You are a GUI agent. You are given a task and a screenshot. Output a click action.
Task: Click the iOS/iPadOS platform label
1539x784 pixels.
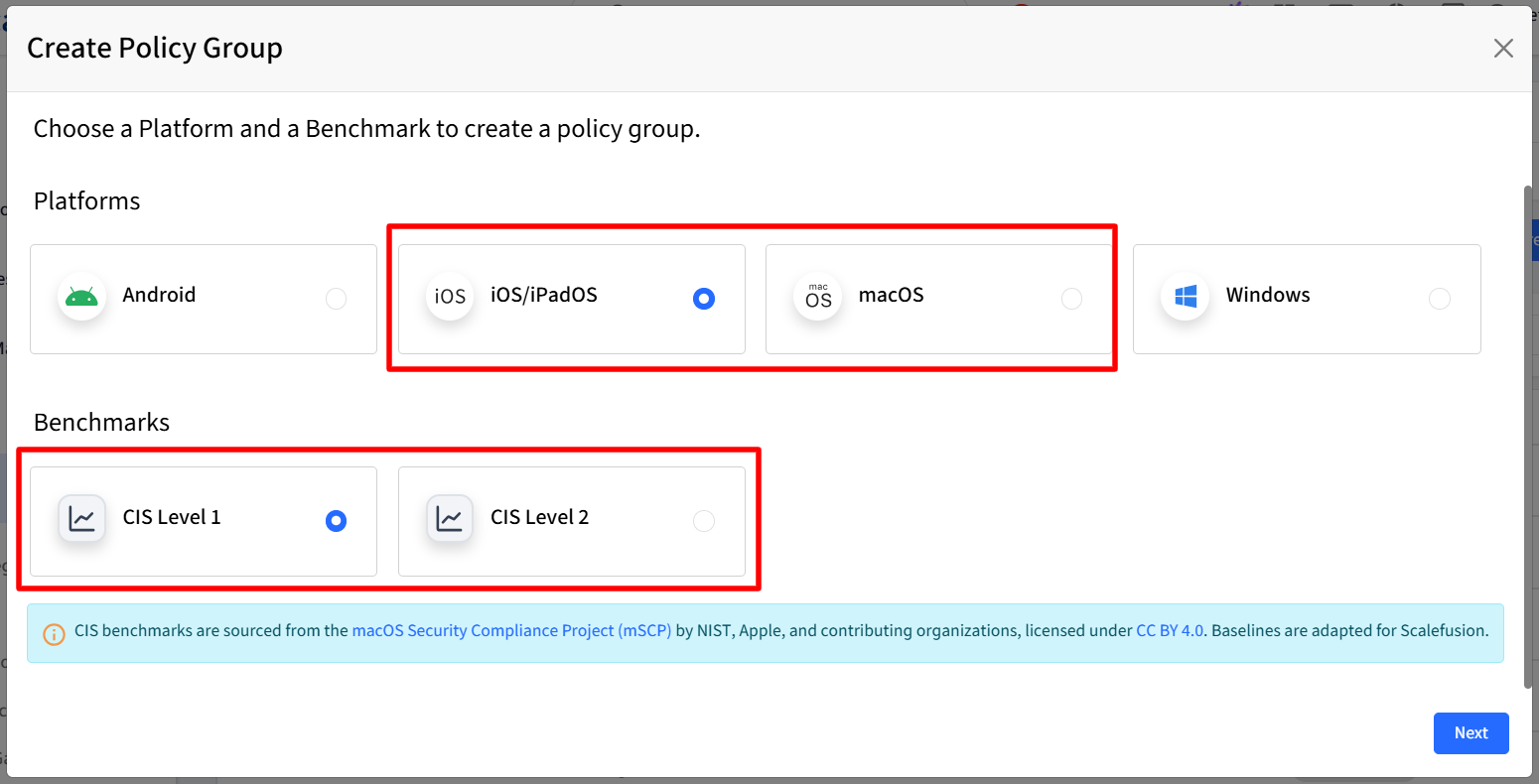click(544, 295)
